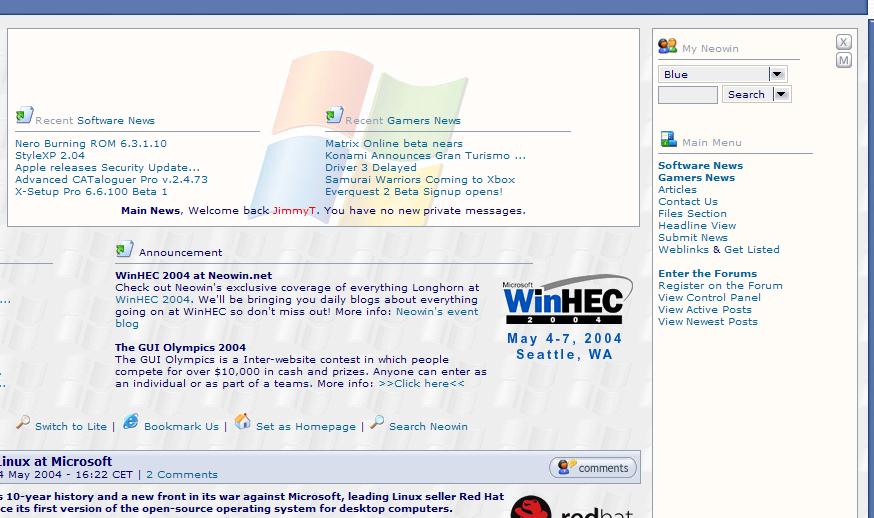874x518 pixels.
Task: Click the Bookmark Us Internet Explorer icon
Action: pos(130,422)
